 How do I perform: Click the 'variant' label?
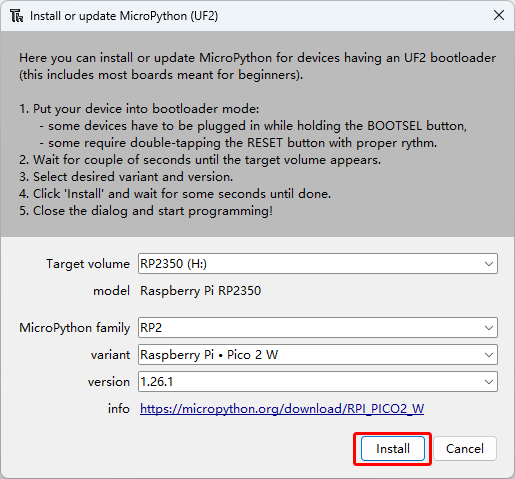(x=110, y=355)
